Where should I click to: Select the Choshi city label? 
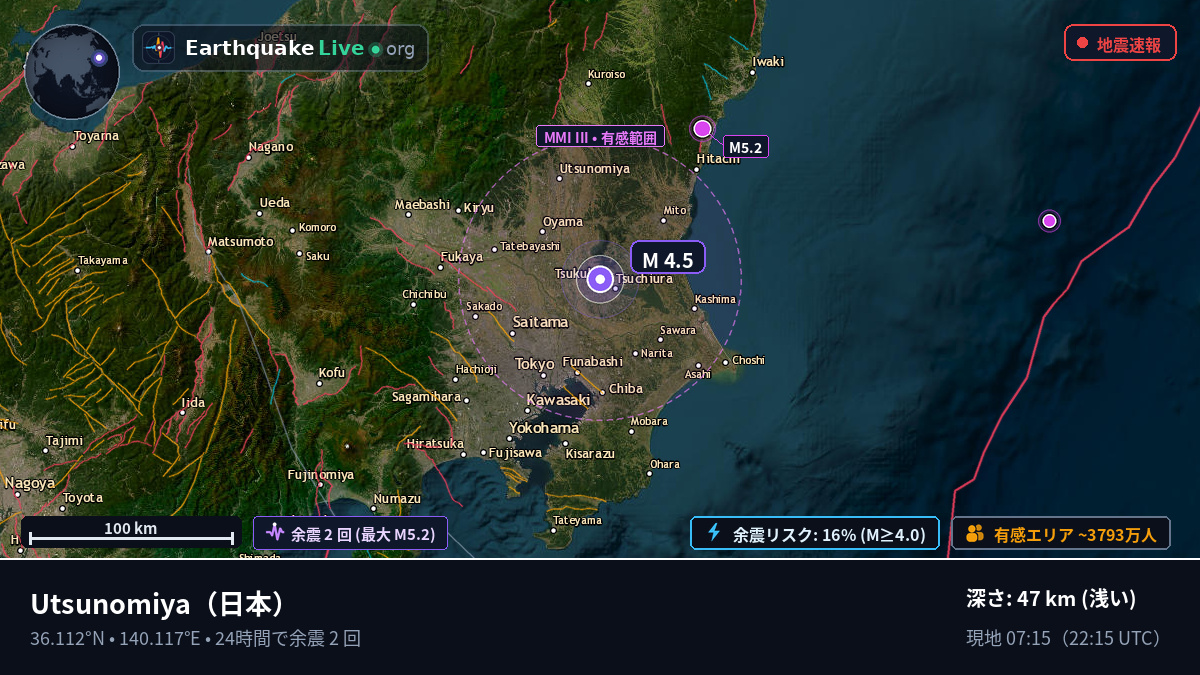tap(749, 360)
